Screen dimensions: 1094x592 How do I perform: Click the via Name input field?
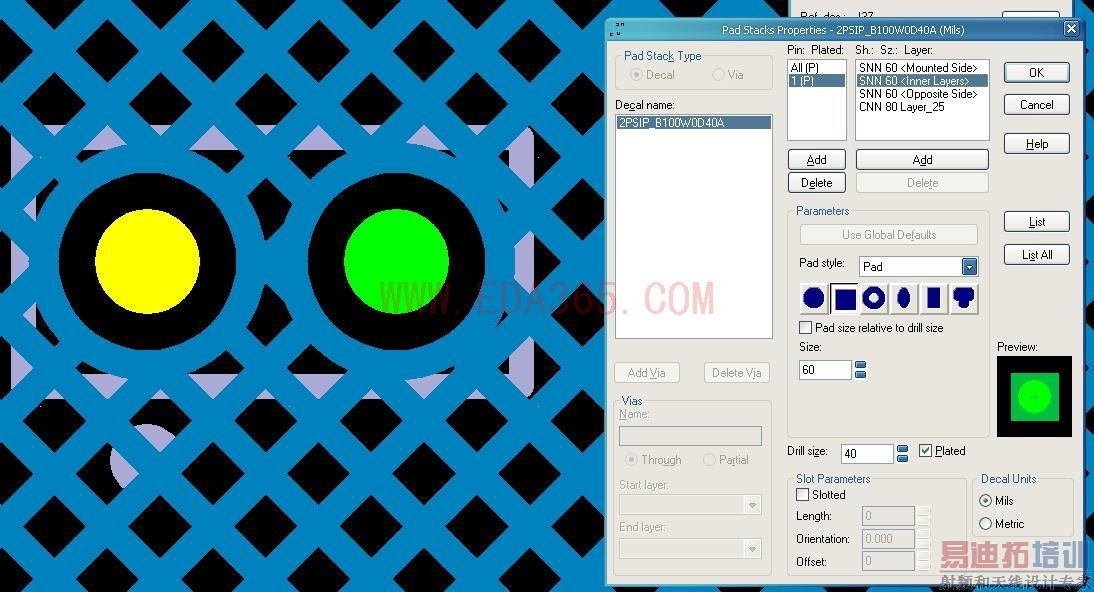tap(690, 436)
